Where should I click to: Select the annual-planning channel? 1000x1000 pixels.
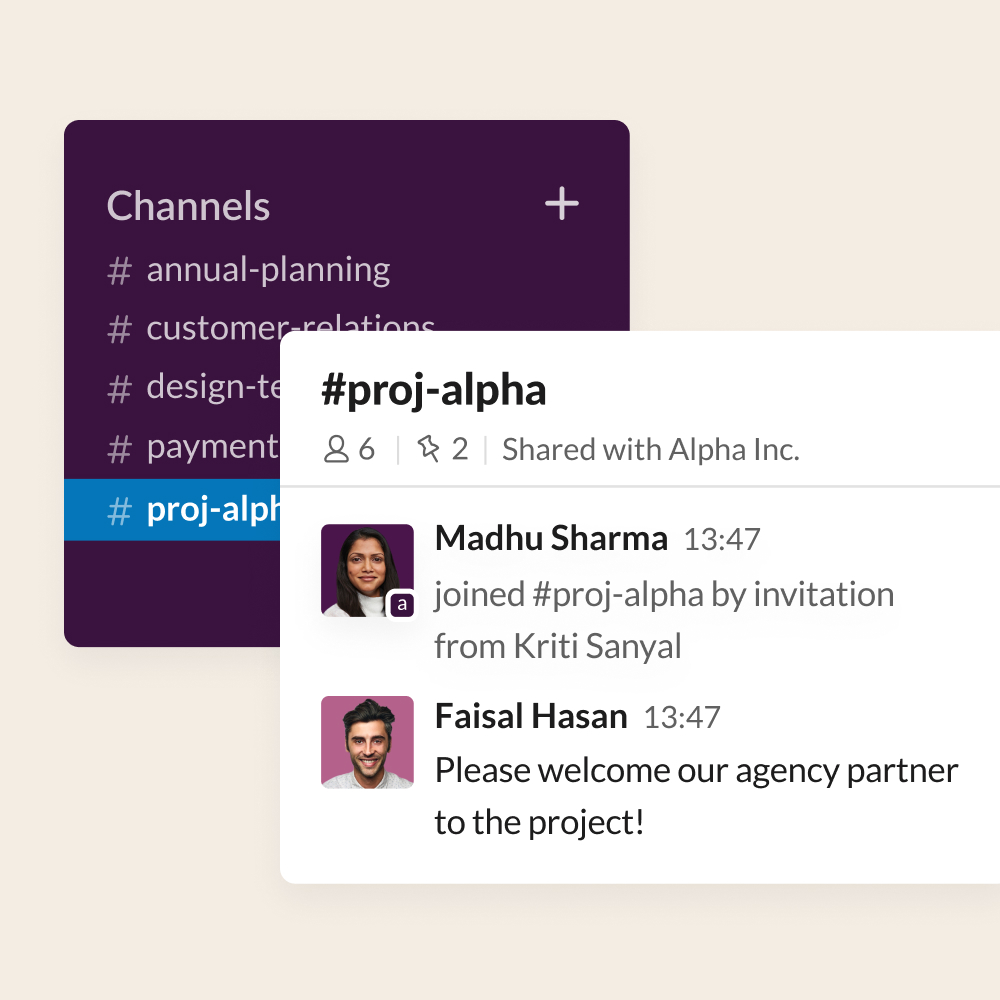(268, 270)
